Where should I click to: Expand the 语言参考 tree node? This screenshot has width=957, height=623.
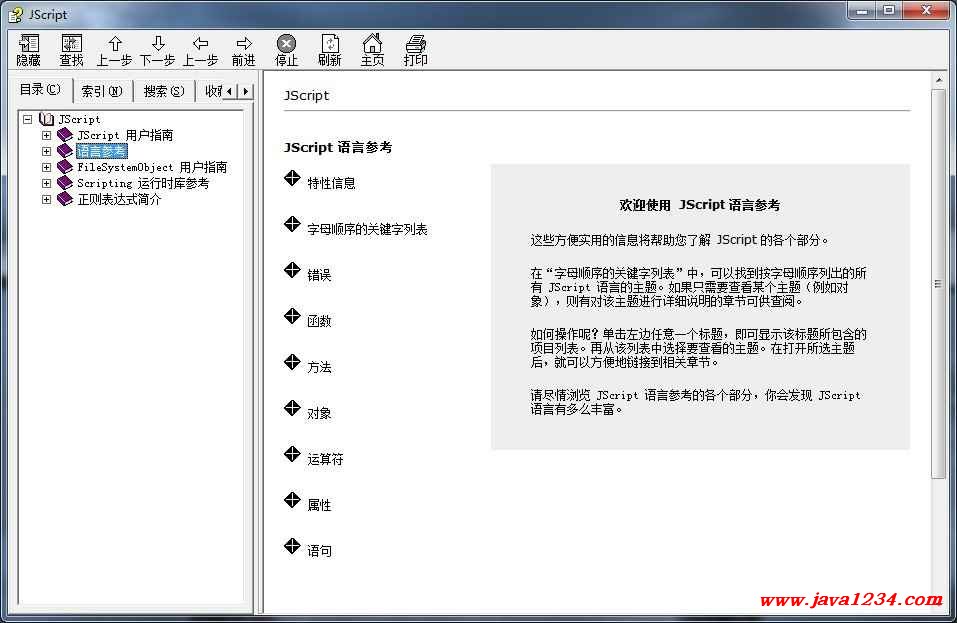tap(46, 151)
